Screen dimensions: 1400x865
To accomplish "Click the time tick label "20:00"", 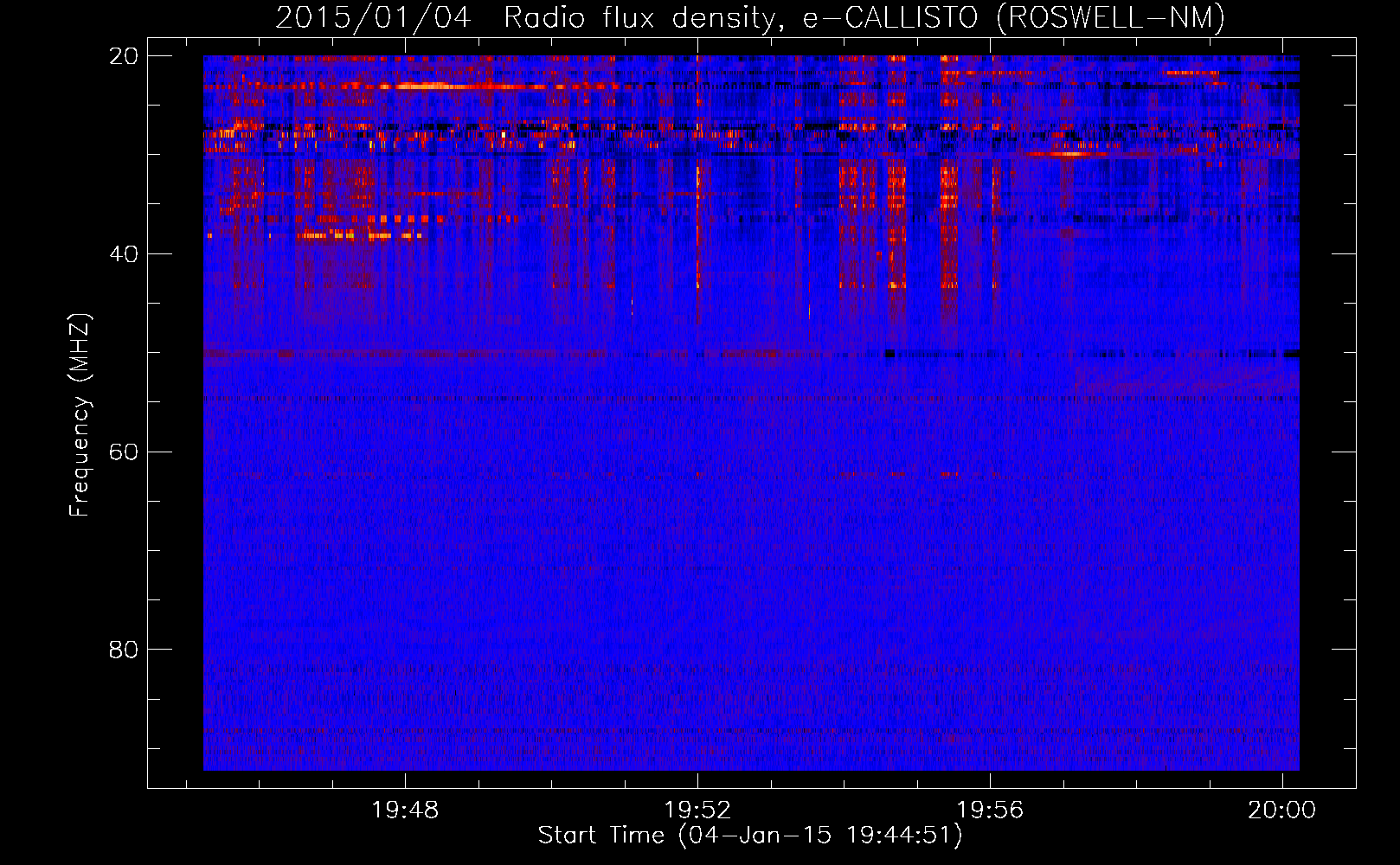I will tap(1281, 811).
